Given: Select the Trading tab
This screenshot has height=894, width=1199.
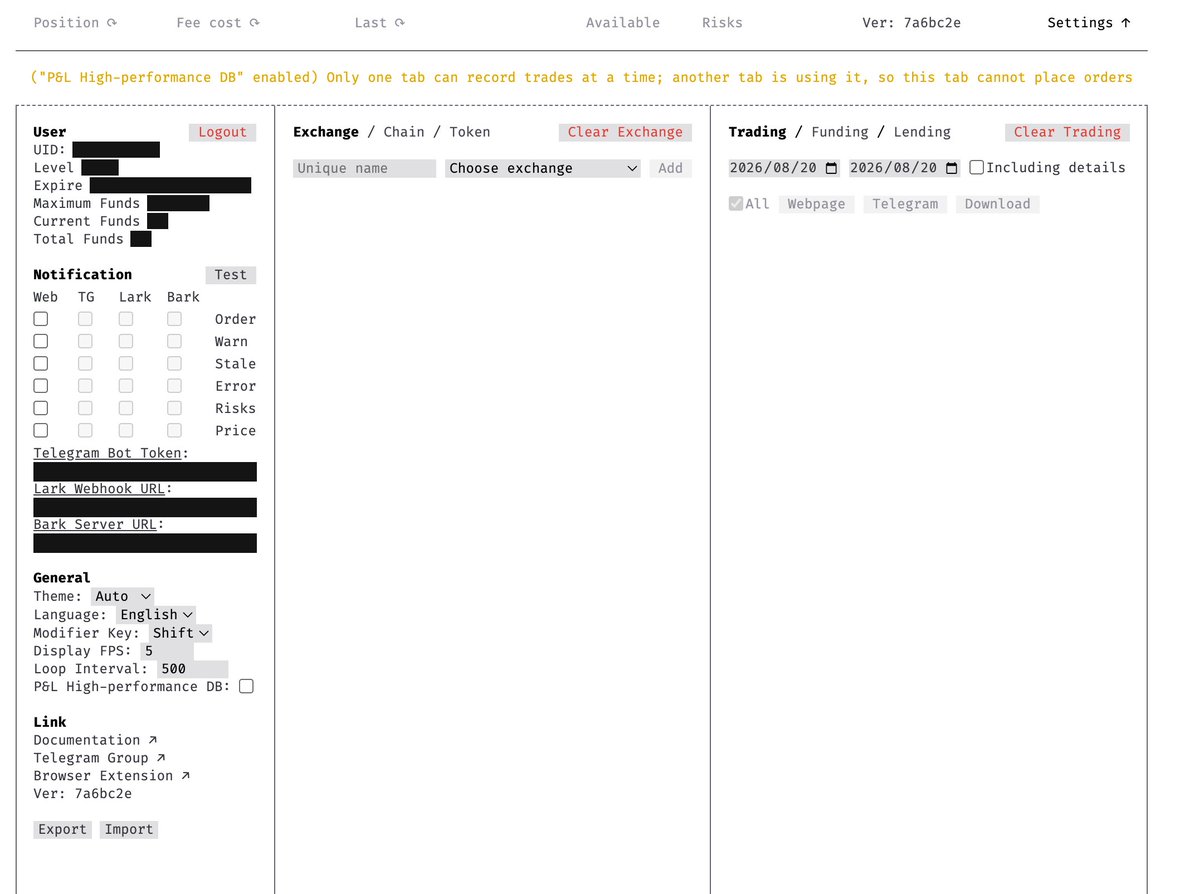Looking at the screenshot, I should click(757, 132).
